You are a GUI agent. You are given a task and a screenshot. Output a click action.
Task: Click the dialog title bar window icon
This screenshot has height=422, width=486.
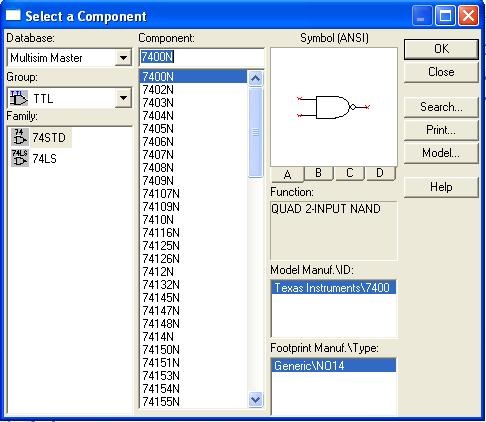pos(13,15)
